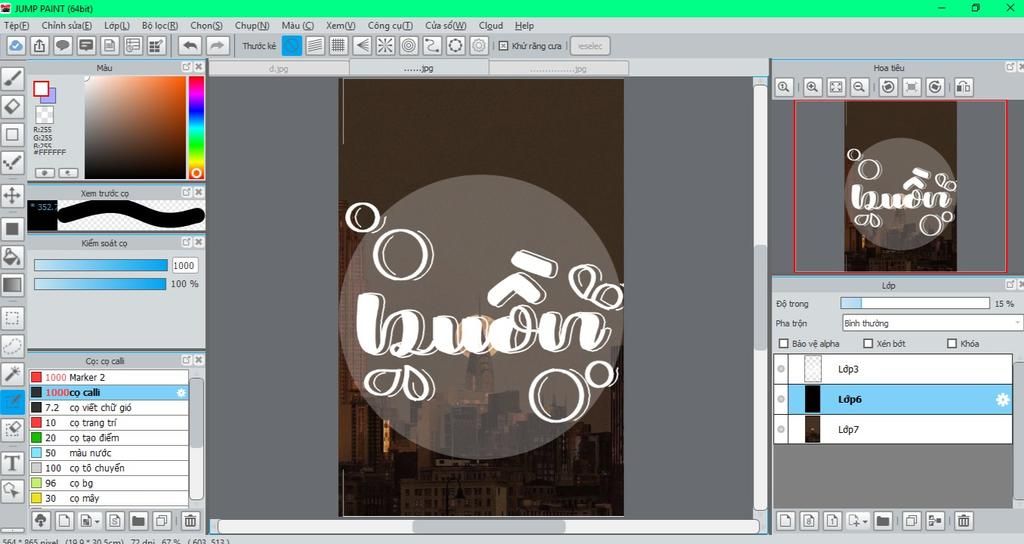
Task: Click the navigator preview thumbnail
Action: 901,186
